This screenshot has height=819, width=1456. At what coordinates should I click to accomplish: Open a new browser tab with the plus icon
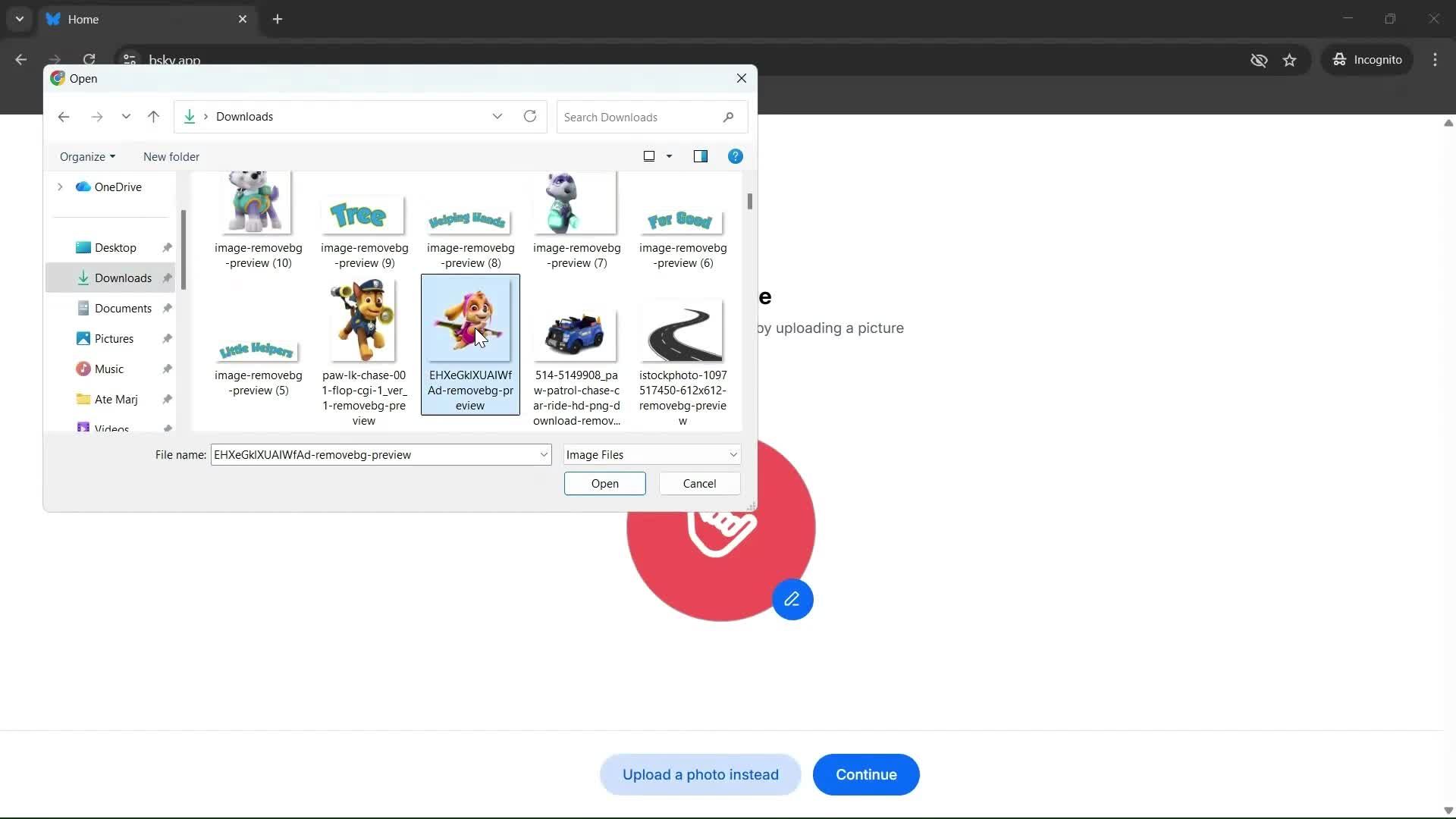[x=278, y=19]
